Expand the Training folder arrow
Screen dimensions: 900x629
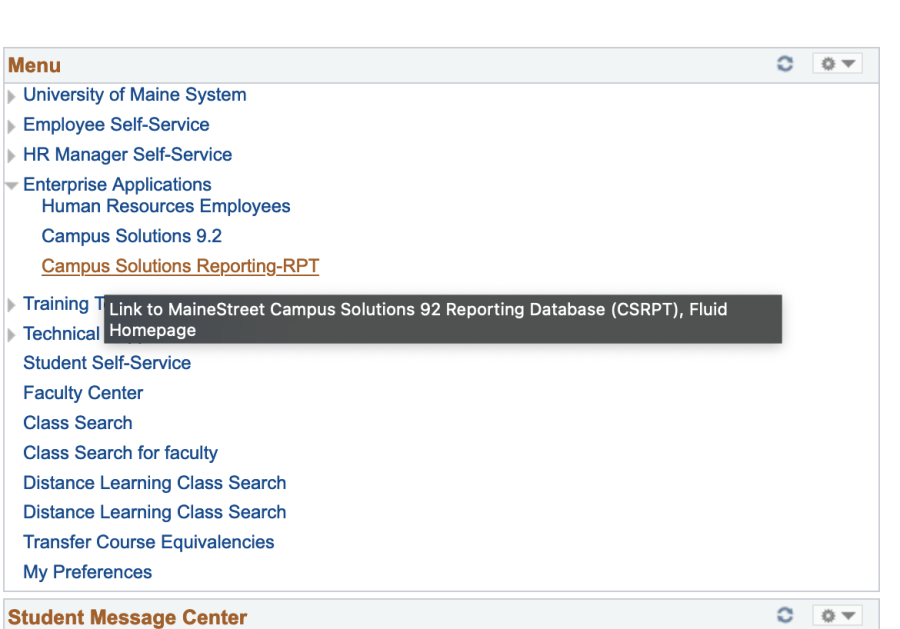point(11,305)
